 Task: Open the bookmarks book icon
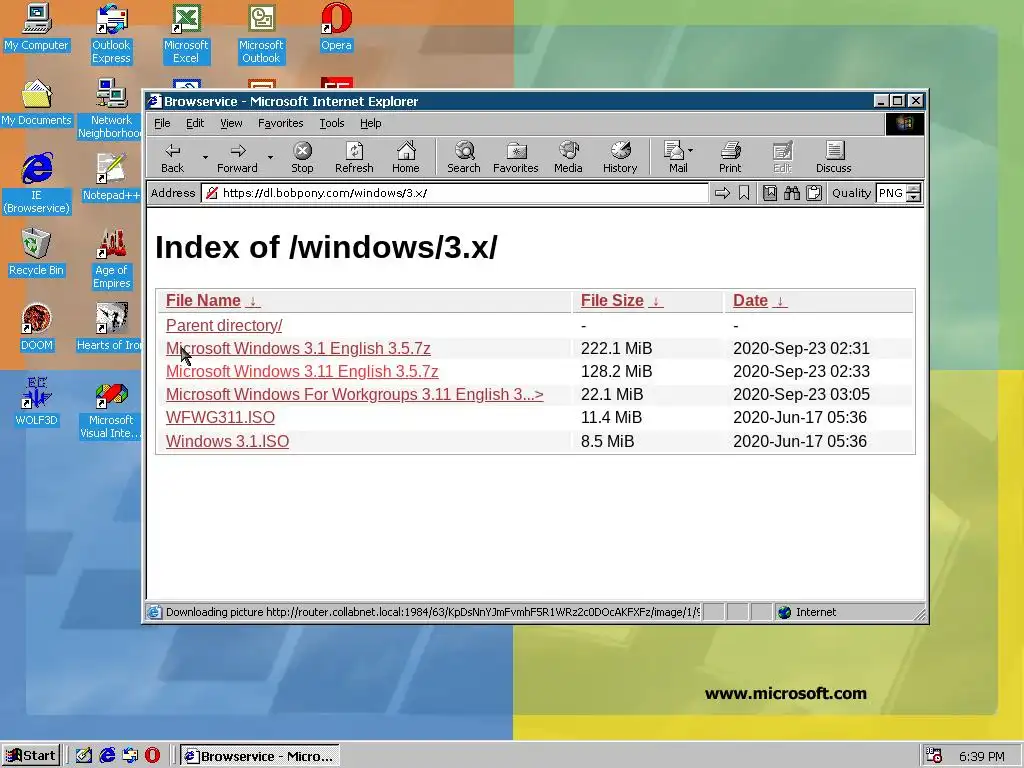pyautogui.click(x=770, y=193)
